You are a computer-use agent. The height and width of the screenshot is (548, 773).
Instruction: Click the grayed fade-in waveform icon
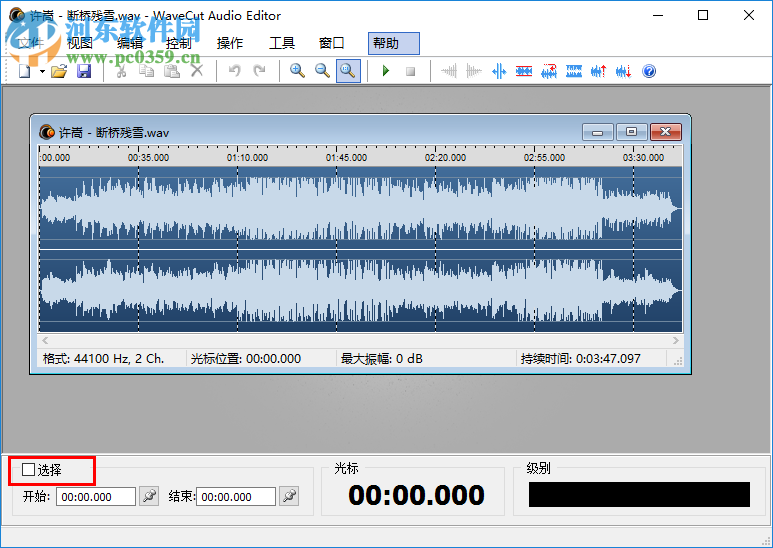click(449, 71)
